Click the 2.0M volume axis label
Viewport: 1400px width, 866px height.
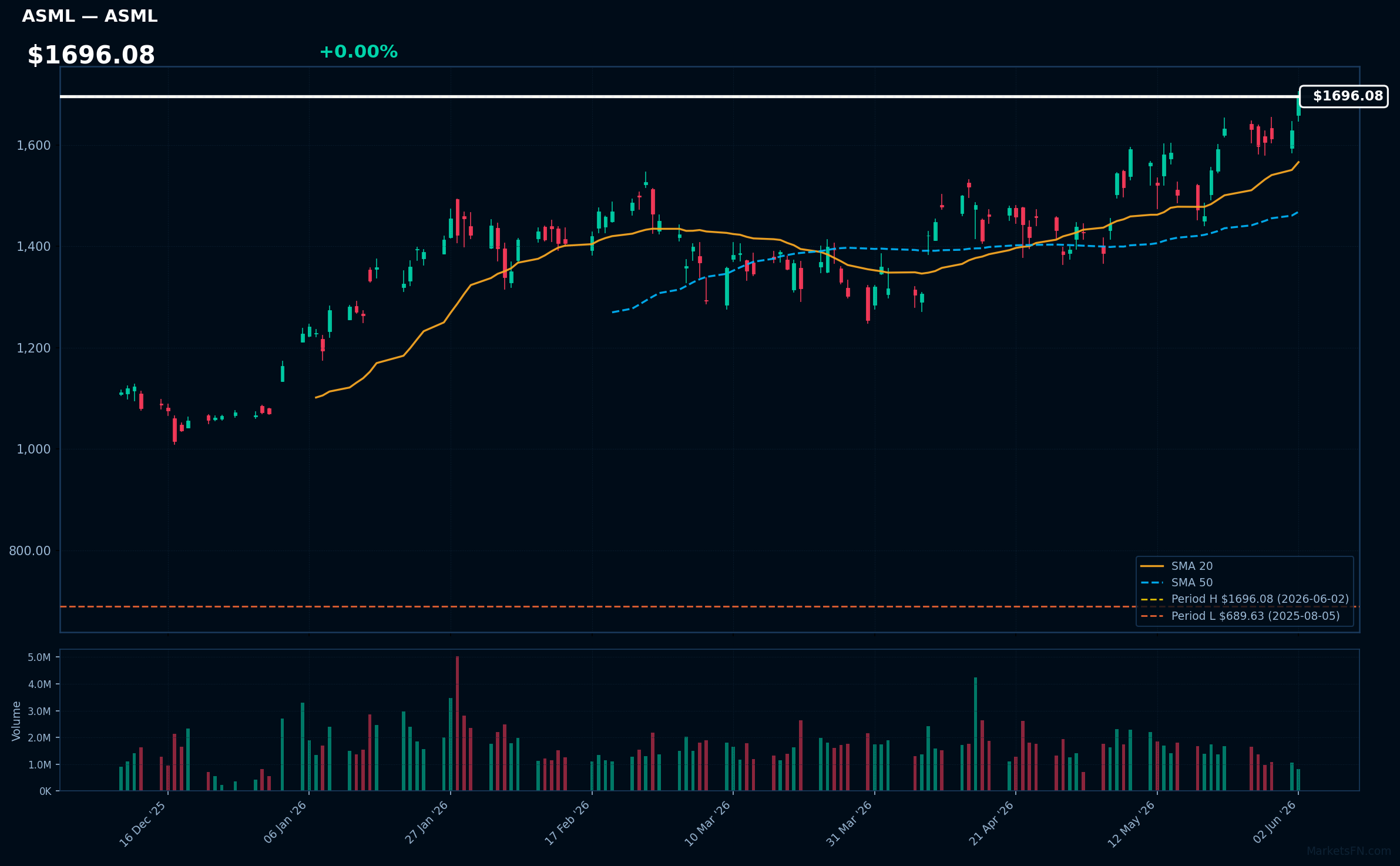(39, 738)
